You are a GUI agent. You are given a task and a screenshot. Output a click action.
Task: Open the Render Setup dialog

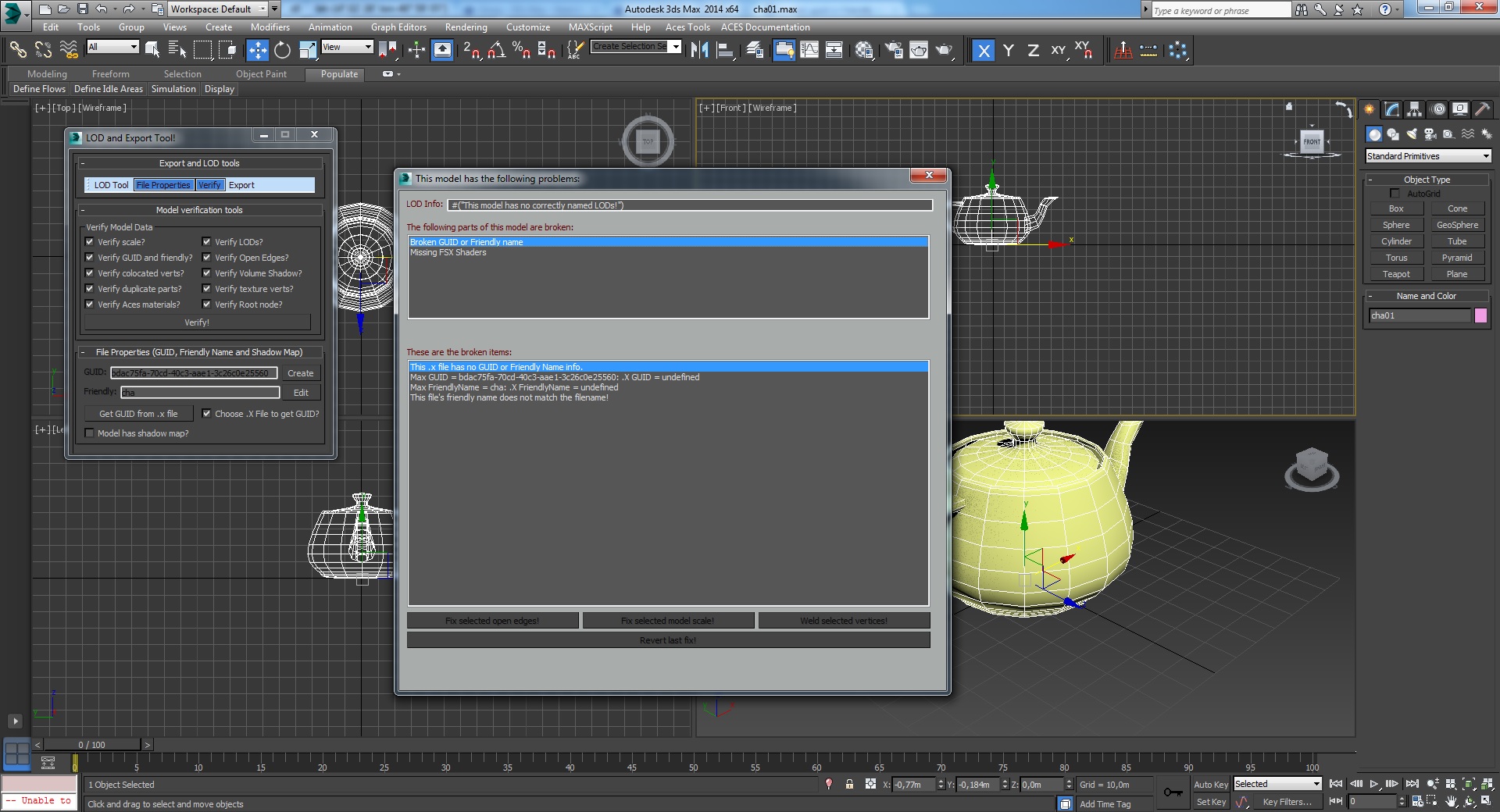click(x=893, y=50)
